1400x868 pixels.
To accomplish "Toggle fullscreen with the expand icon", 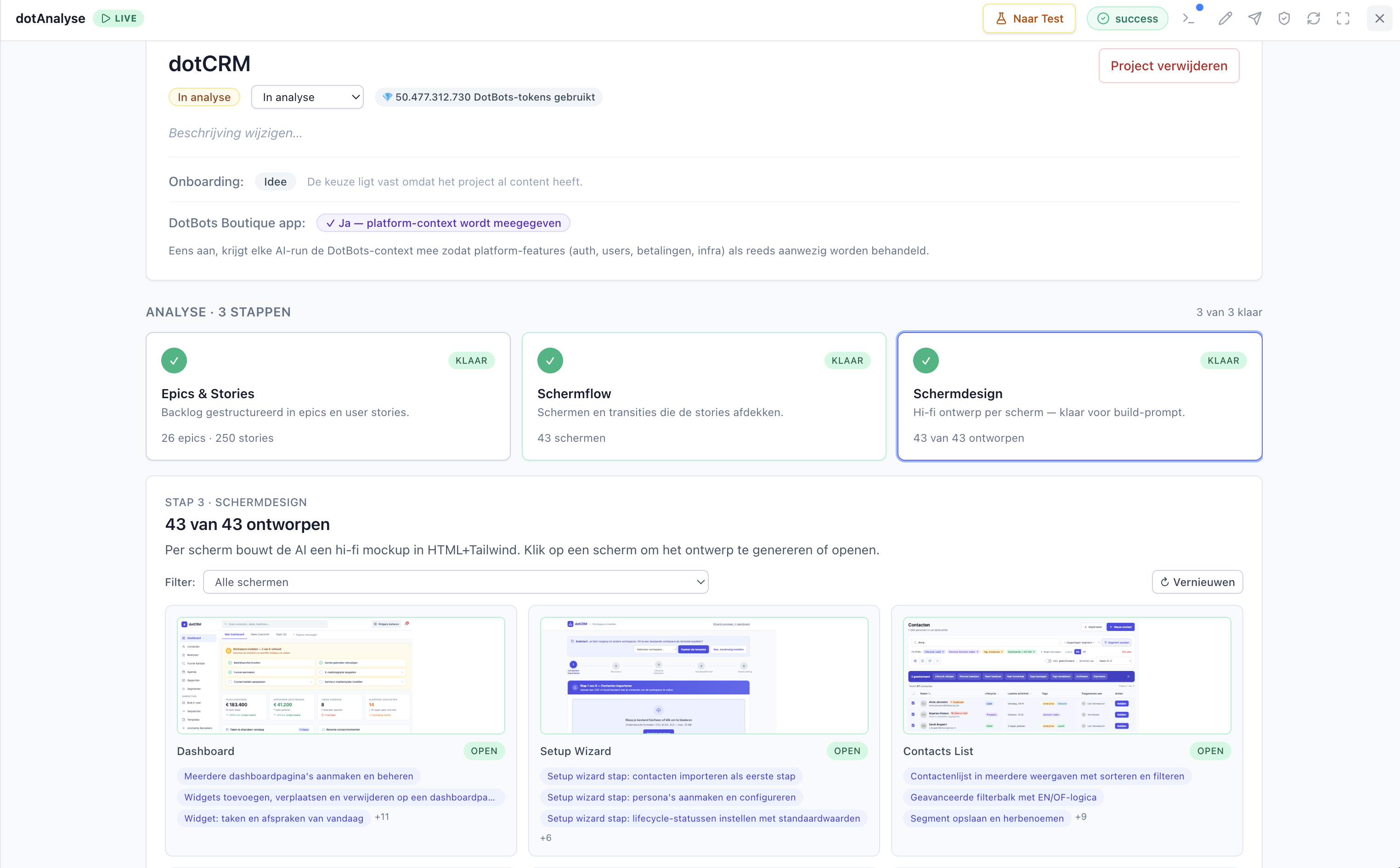I will (1343, 18).
